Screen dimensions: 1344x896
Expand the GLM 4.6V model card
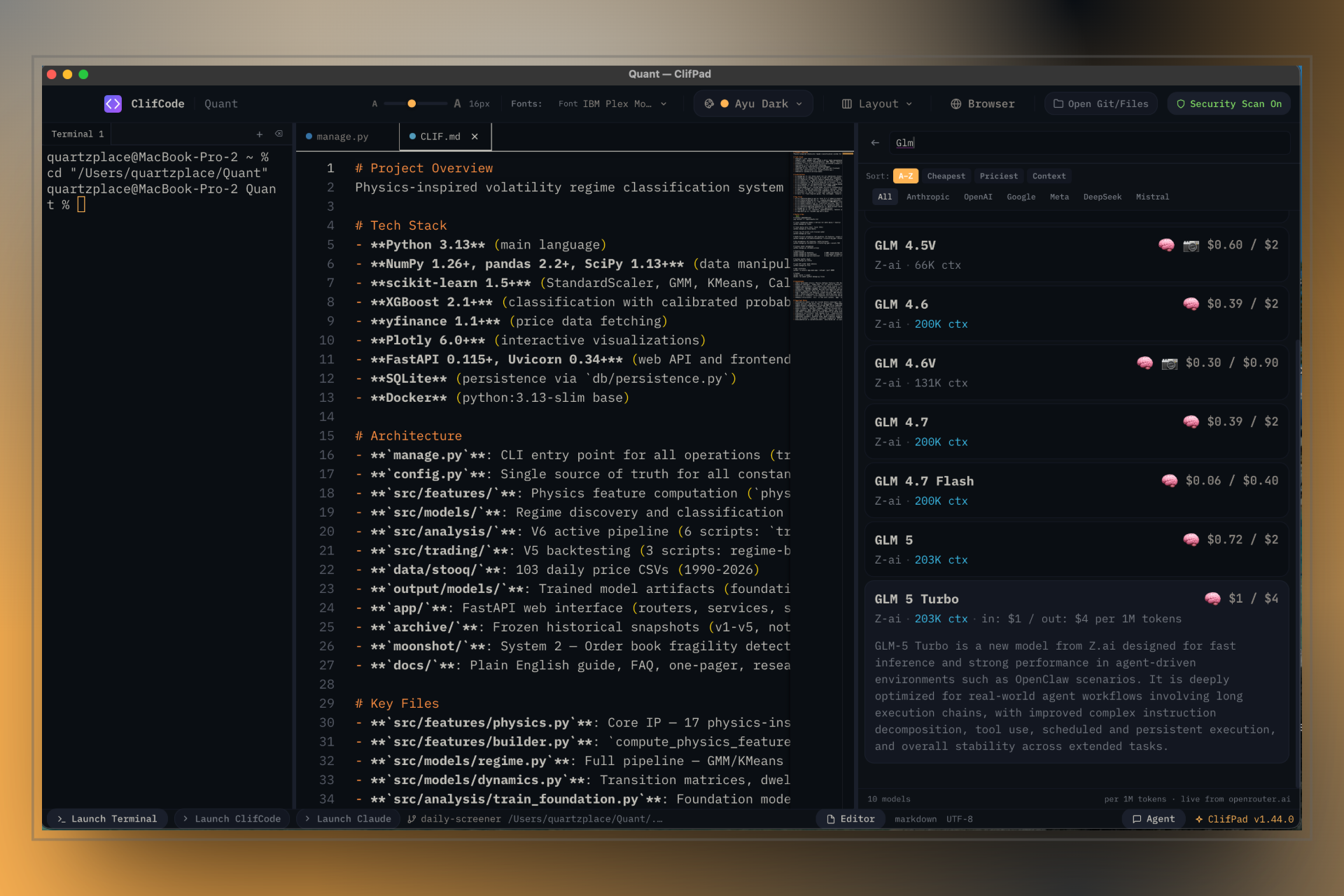tap(1076, 372)
